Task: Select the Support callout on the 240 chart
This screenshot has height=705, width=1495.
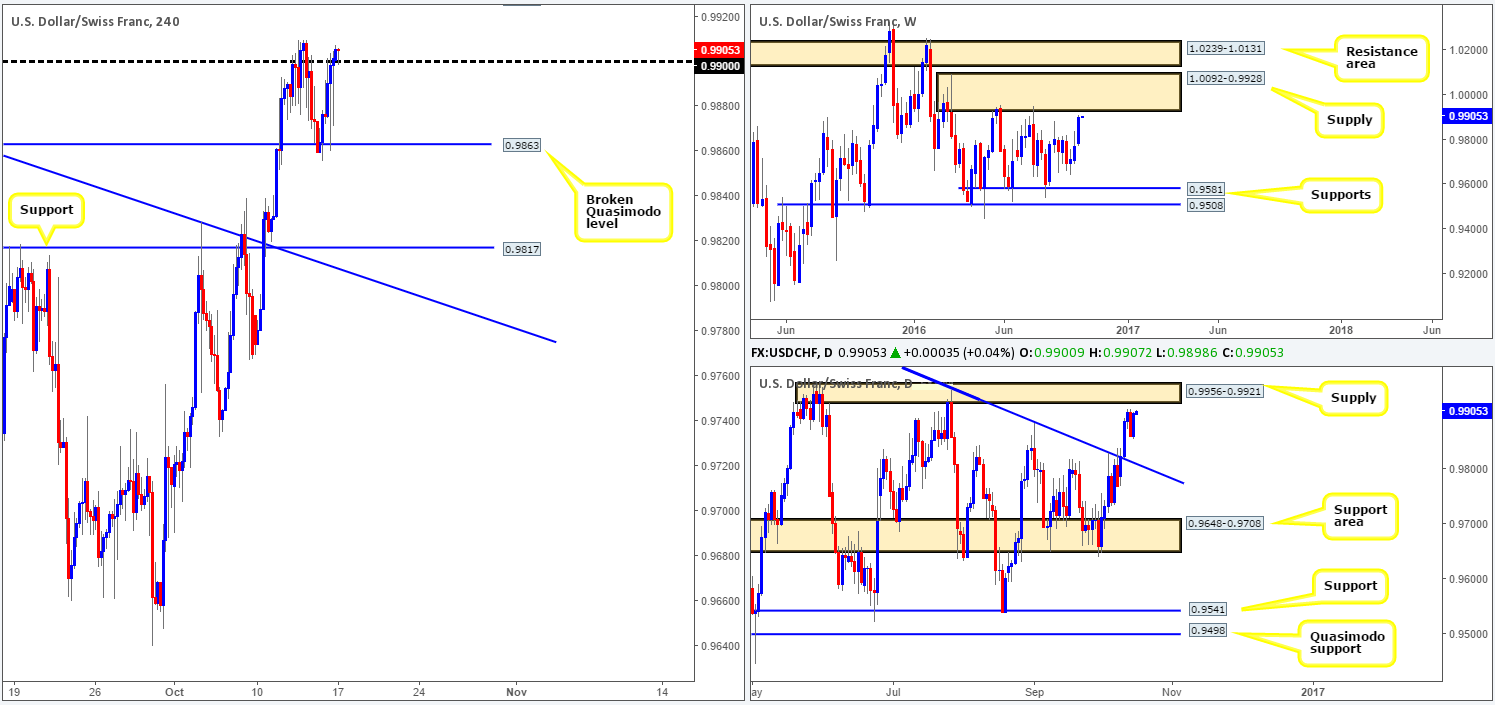Action: click(x=47, y=211)
